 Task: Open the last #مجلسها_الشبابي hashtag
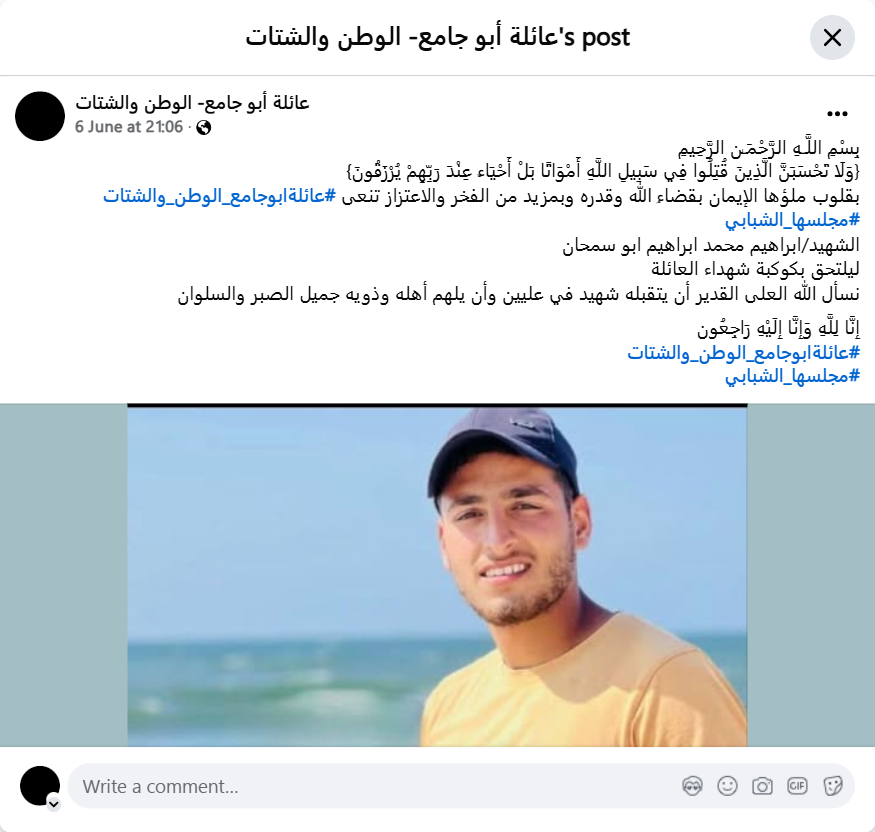pos(792,377)
